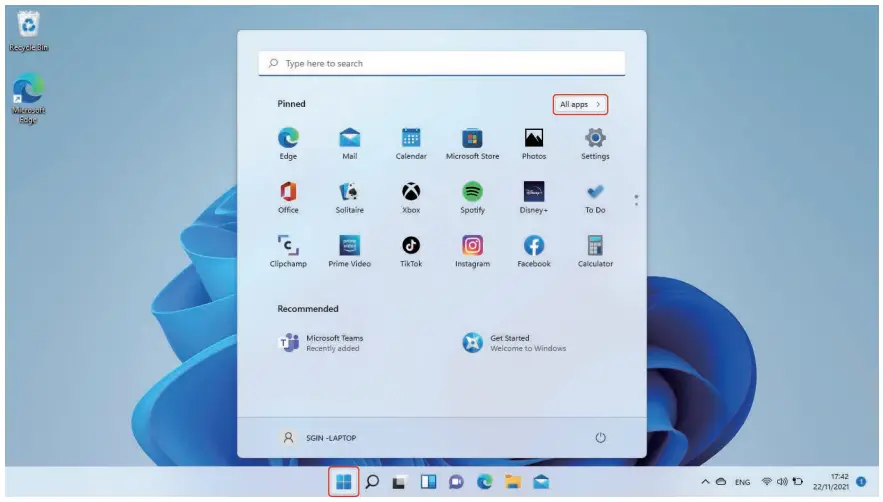
Task: Open File Explorer on the taskbar
Action: (512, 482)
